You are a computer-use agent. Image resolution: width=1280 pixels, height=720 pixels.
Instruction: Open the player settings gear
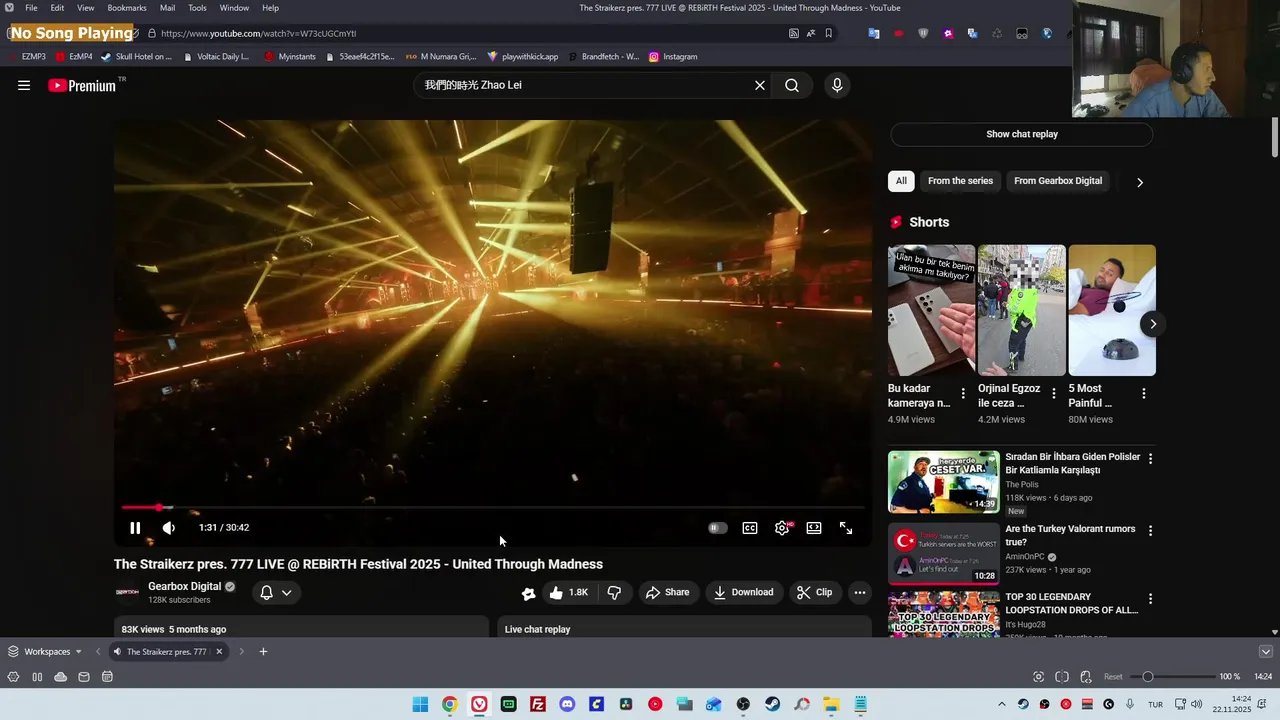click(x=782, y=528)
